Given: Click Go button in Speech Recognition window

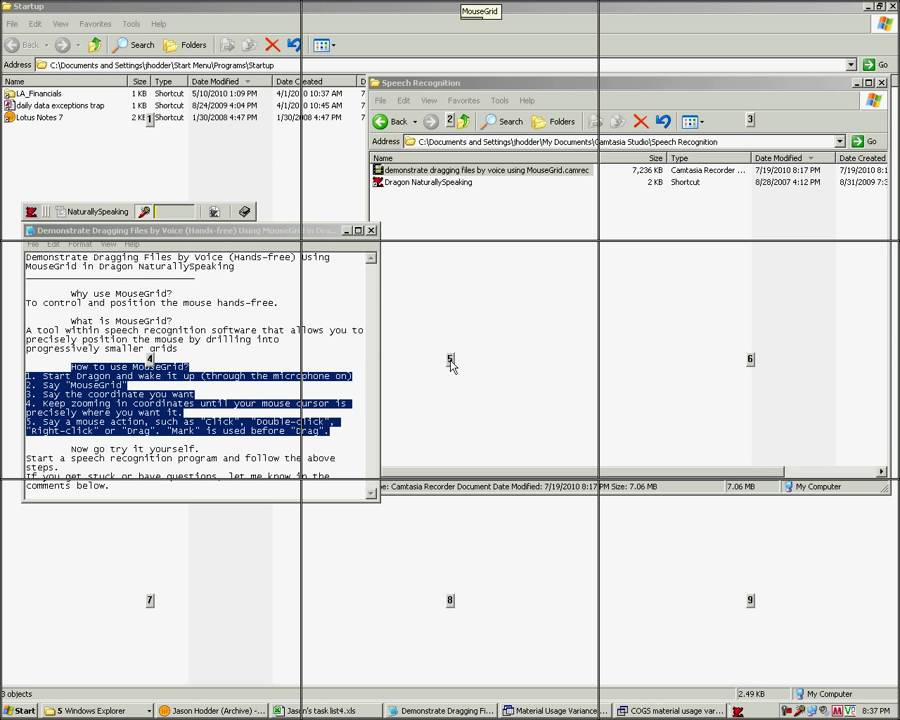Looking at the screenshot, I should pos(865,141).
